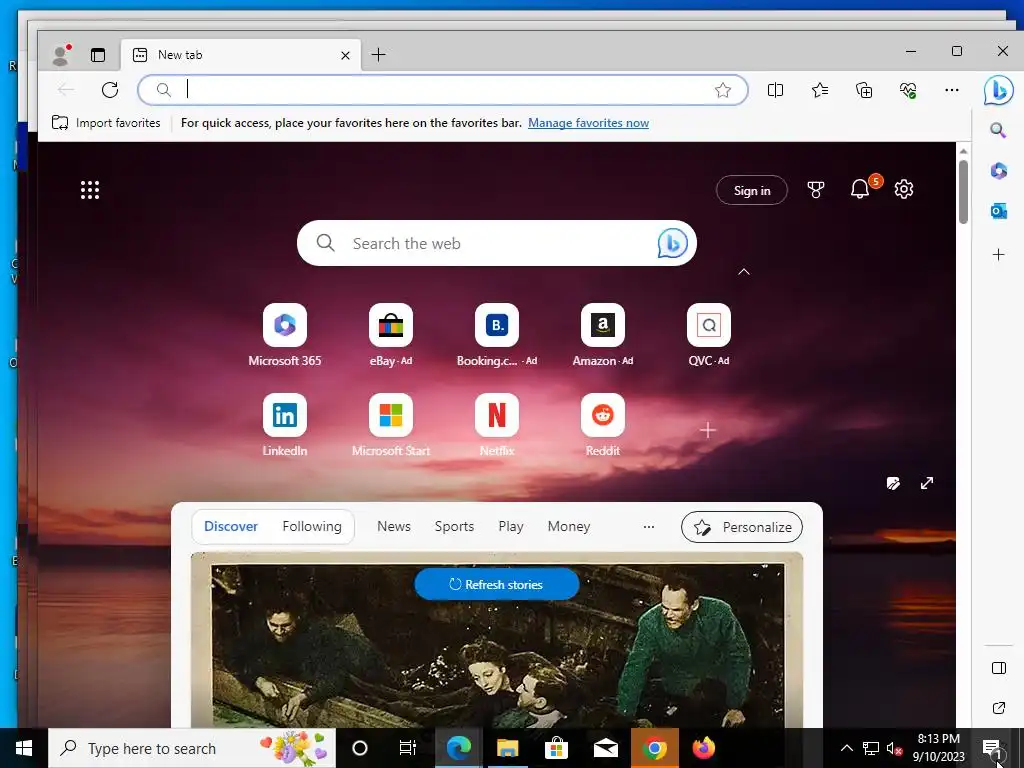Show more feed categories ellipsis
Screen dimensions: 1024x768
pos(648,526)
